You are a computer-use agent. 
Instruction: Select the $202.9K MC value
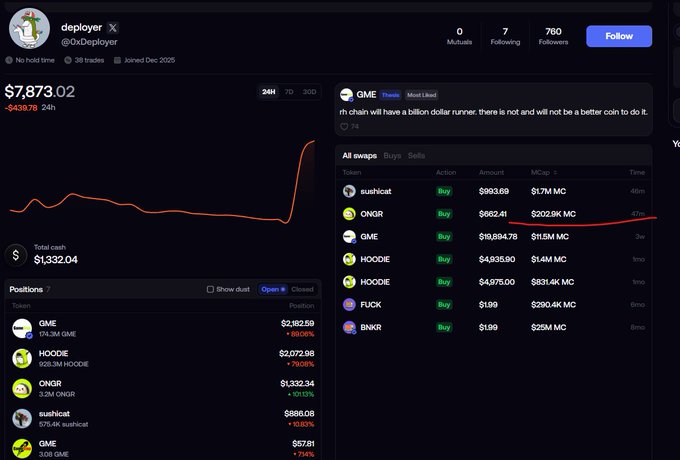click(553, 214)
